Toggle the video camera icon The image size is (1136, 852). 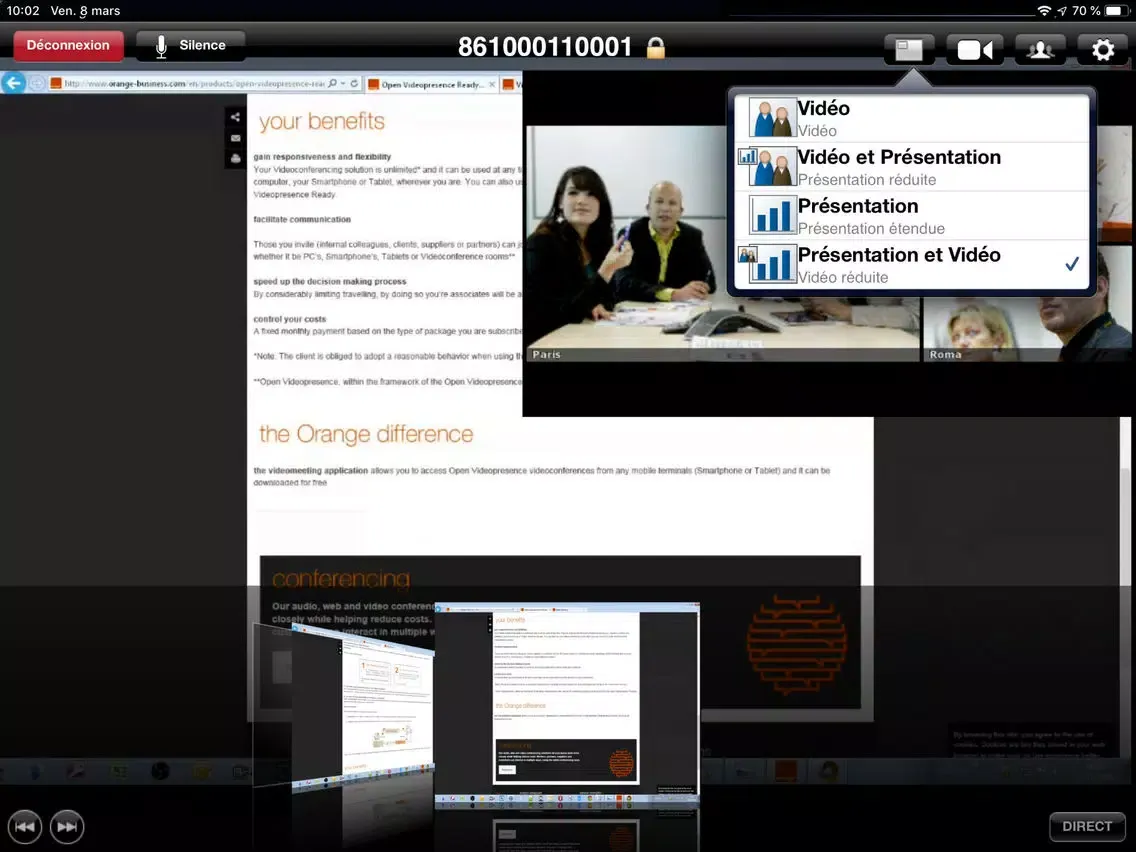(x=974, y=50)
